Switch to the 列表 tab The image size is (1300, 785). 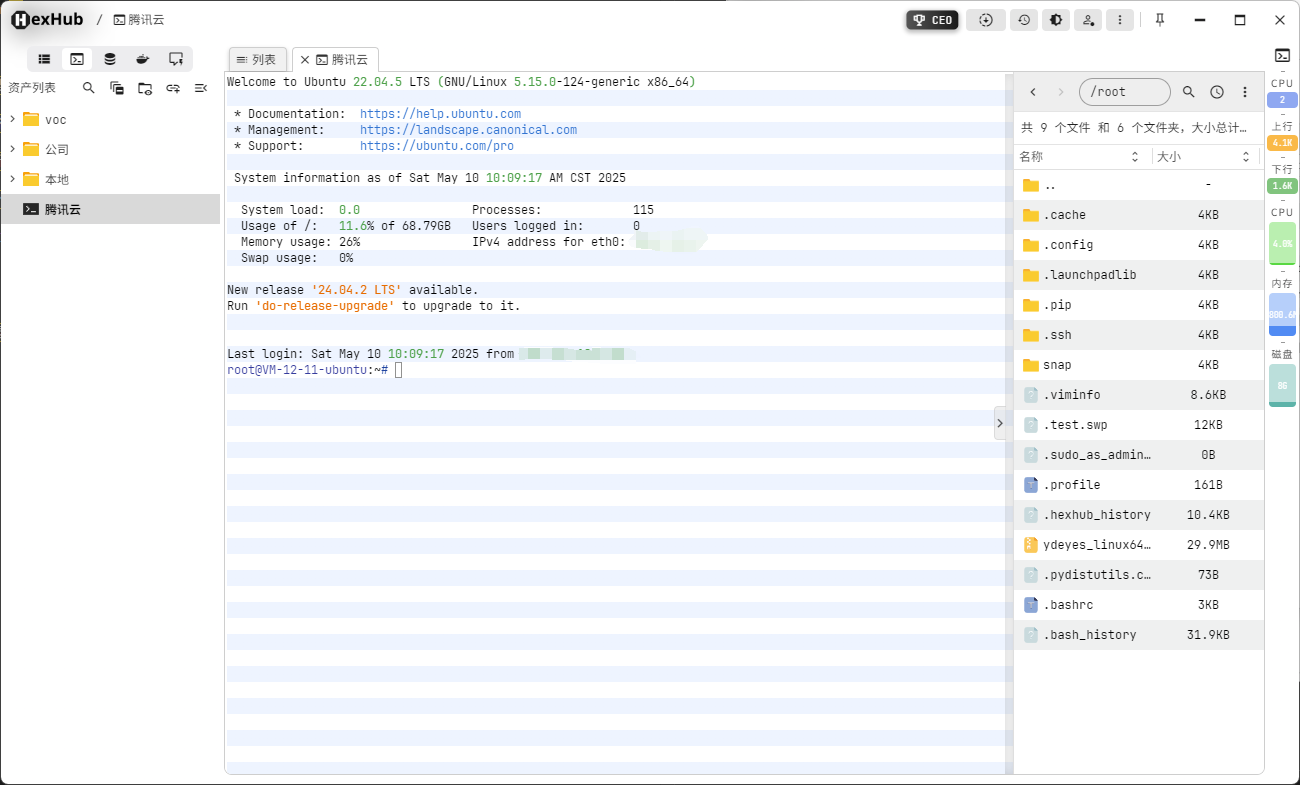click(x=258, y=60)
